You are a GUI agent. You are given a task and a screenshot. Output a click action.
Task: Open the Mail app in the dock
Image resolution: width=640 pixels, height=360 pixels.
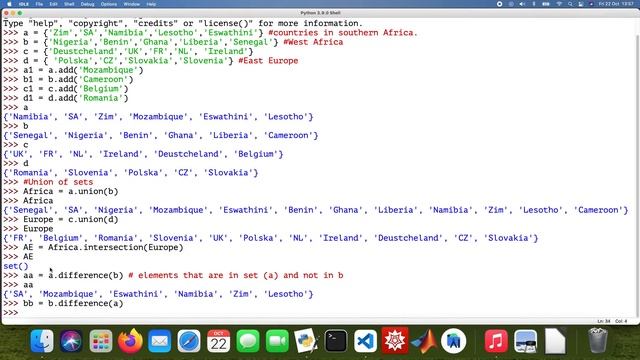[x=160, y=340]
